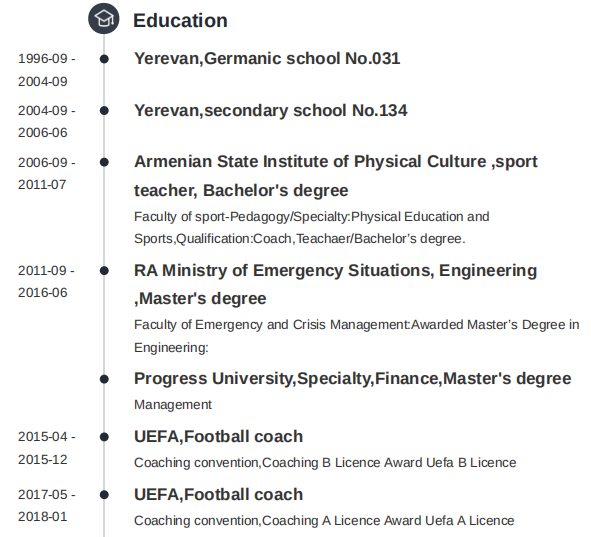Screen dimensions: 591x537
Task: Select Yerevan,Germanic school No.031 title
Action: coord(267,58)
